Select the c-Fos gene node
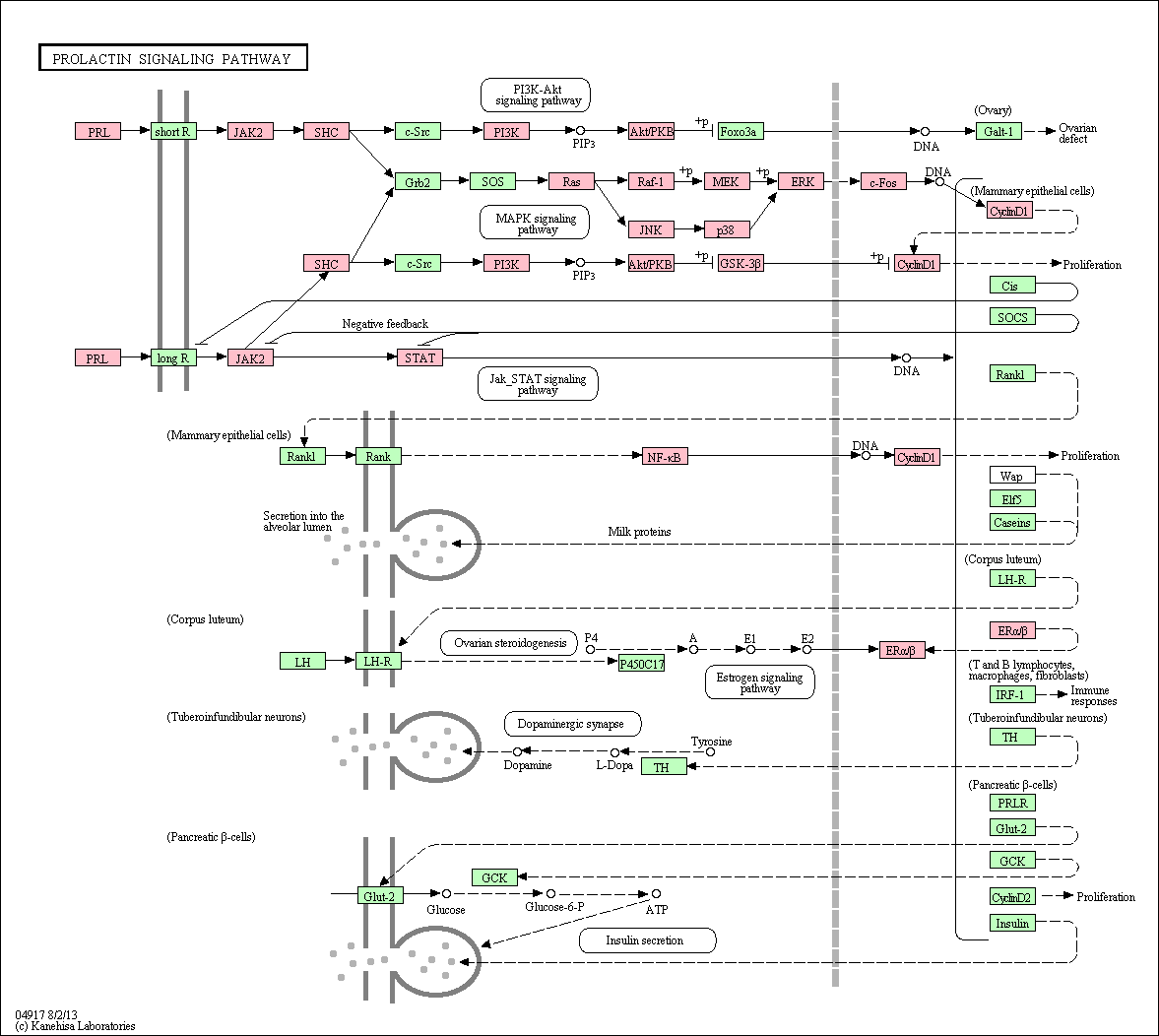Viewport: 1159px width, 1036px height. [883, 182]
